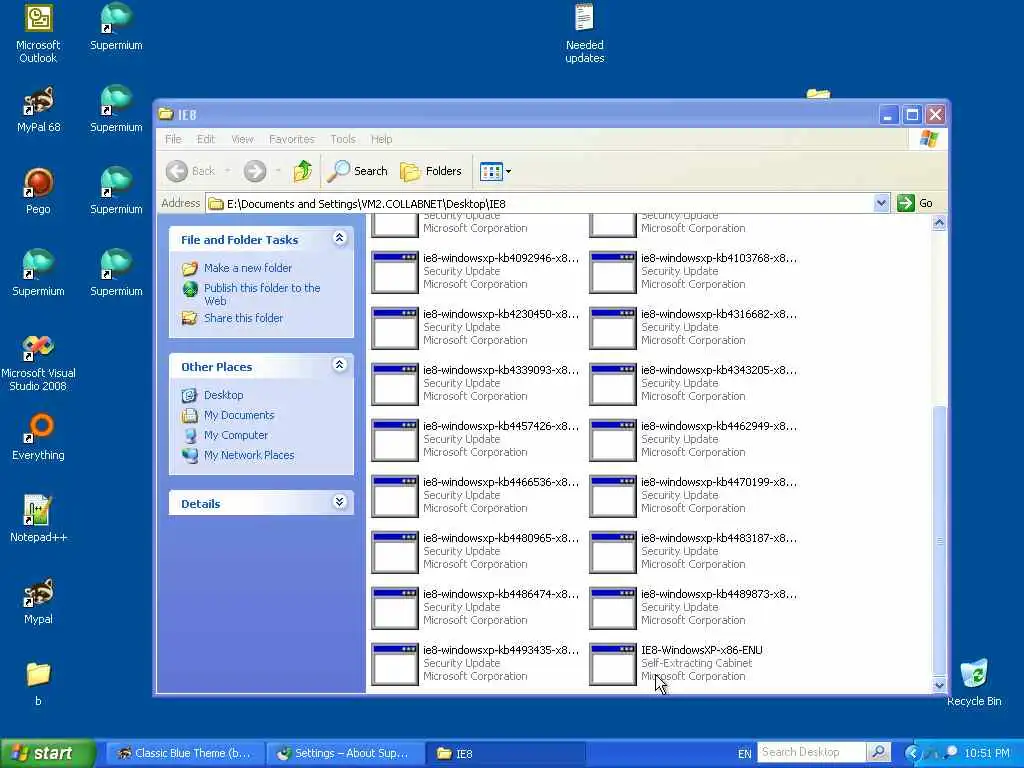Open the File menu

pos(173,139)
